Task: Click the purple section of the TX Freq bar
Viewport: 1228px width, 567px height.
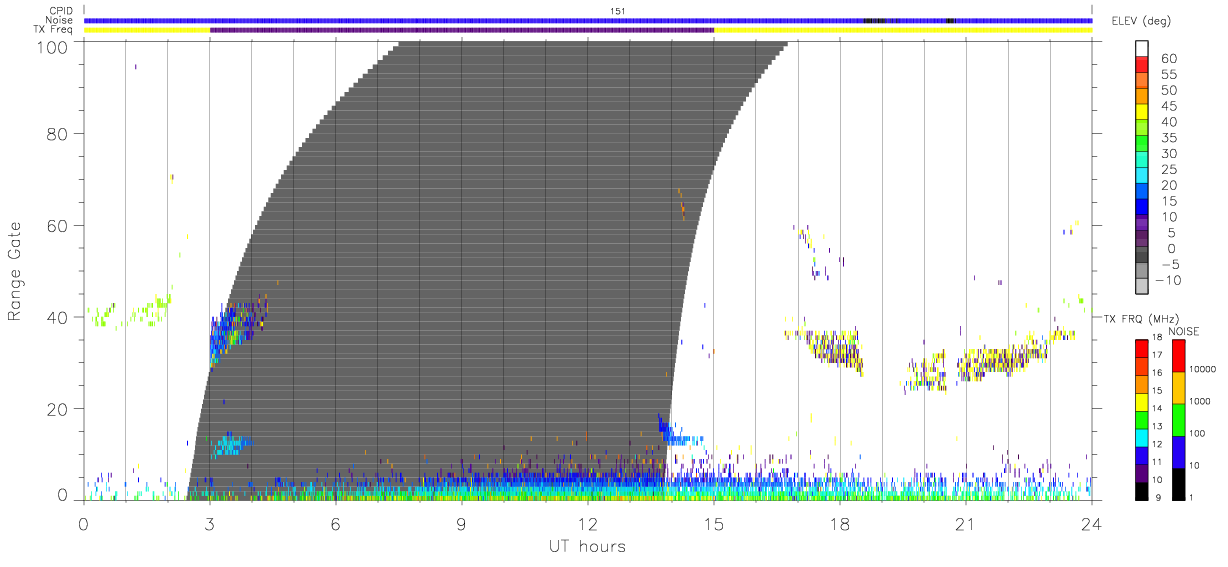Action: pos(462,30)
